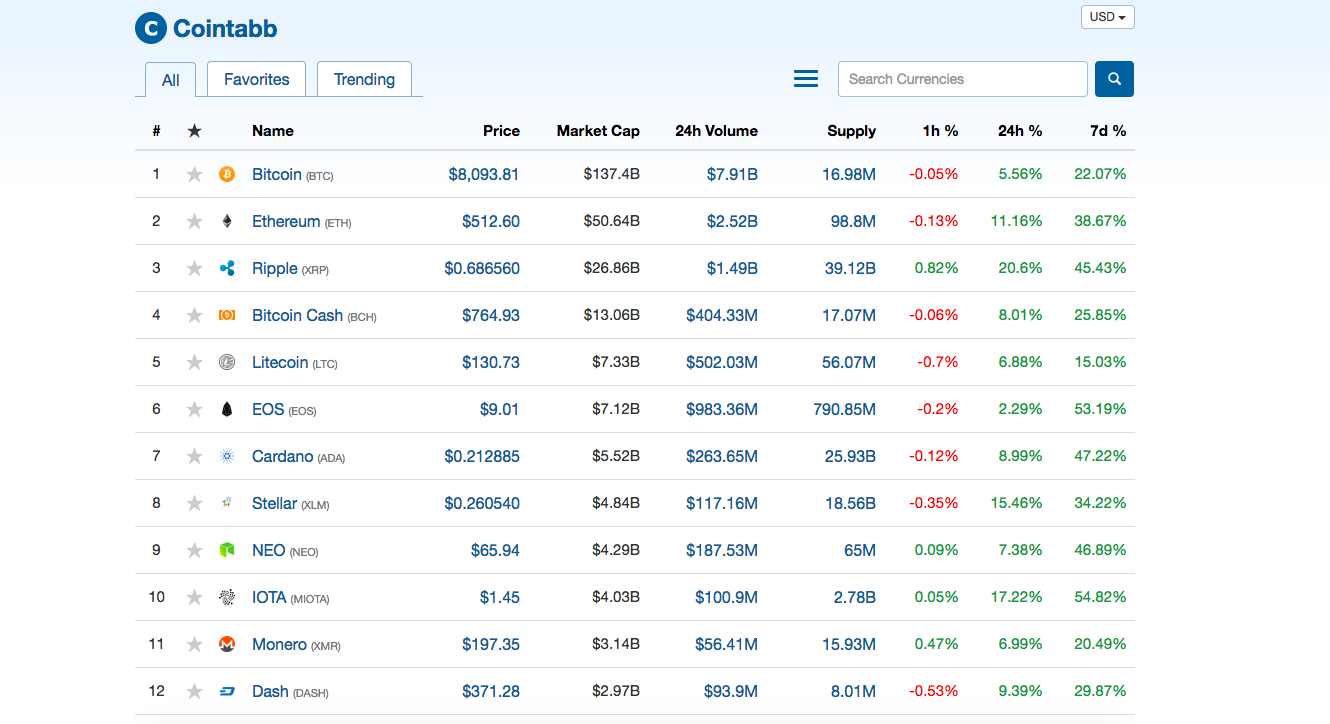This screenshot has height=724, width=1330.
Task: Click IOTA 24h volume $100.9M
Action: pyautogui.click(x=726, y=597)
